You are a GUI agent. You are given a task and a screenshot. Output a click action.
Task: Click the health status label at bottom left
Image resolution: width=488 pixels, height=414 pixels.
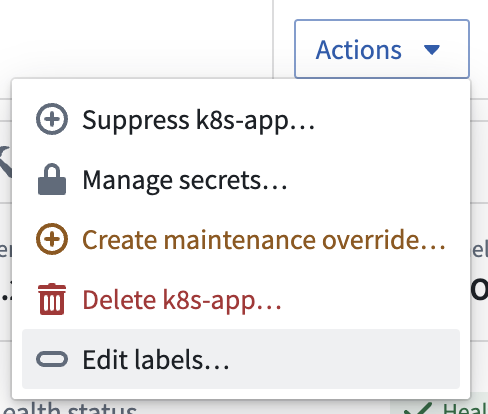69,408
